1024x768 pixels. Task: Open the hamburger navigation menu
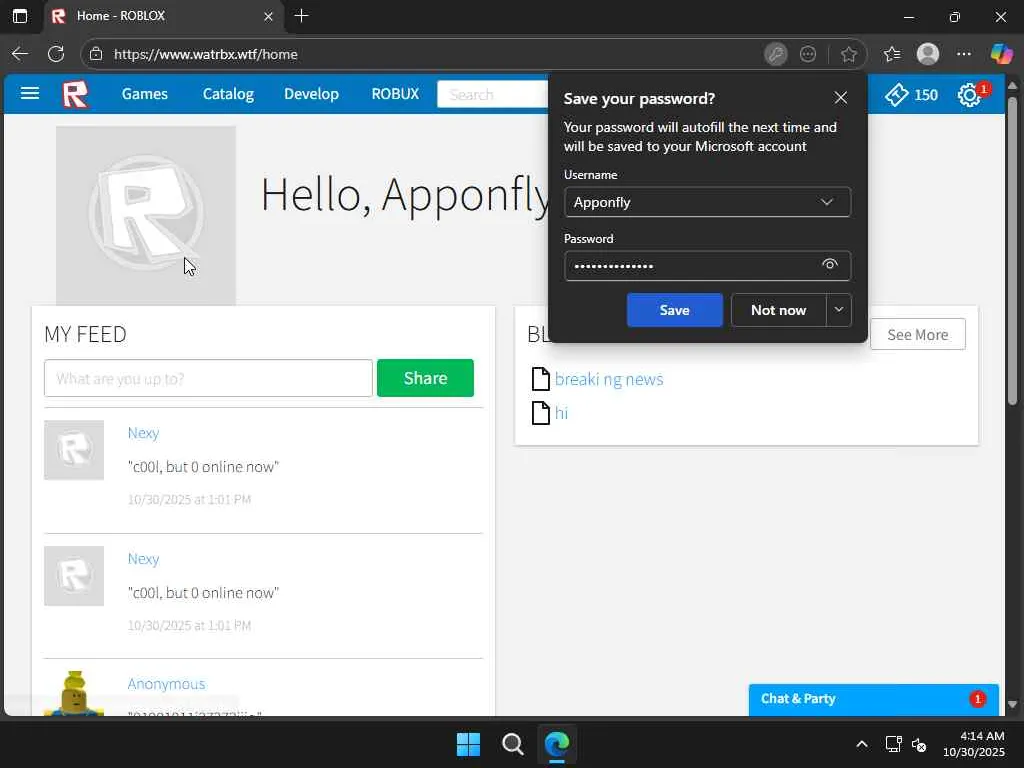point(30,93)
